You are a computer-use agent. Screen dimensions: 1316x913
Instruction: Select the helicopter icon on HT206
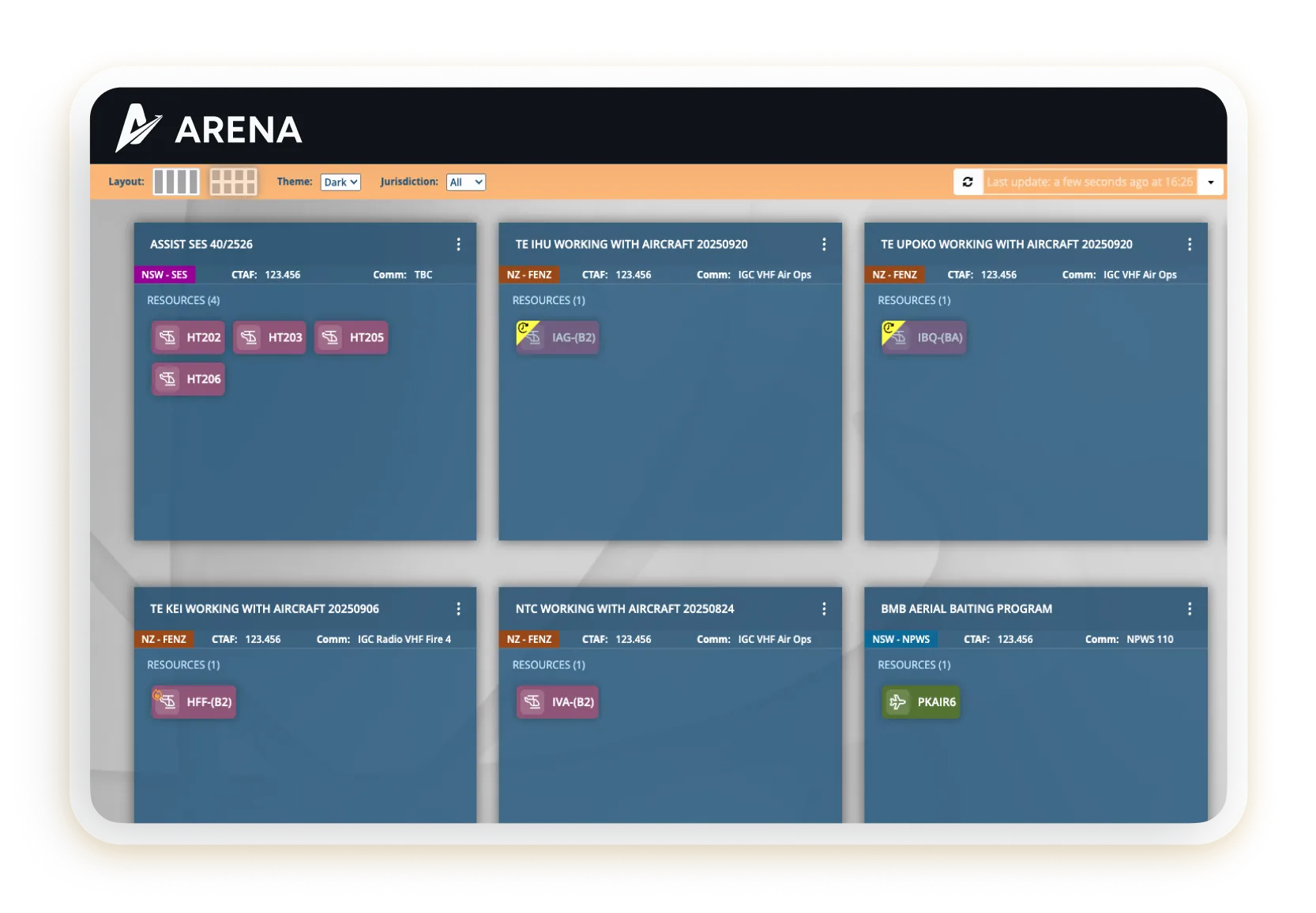(169, 379)
